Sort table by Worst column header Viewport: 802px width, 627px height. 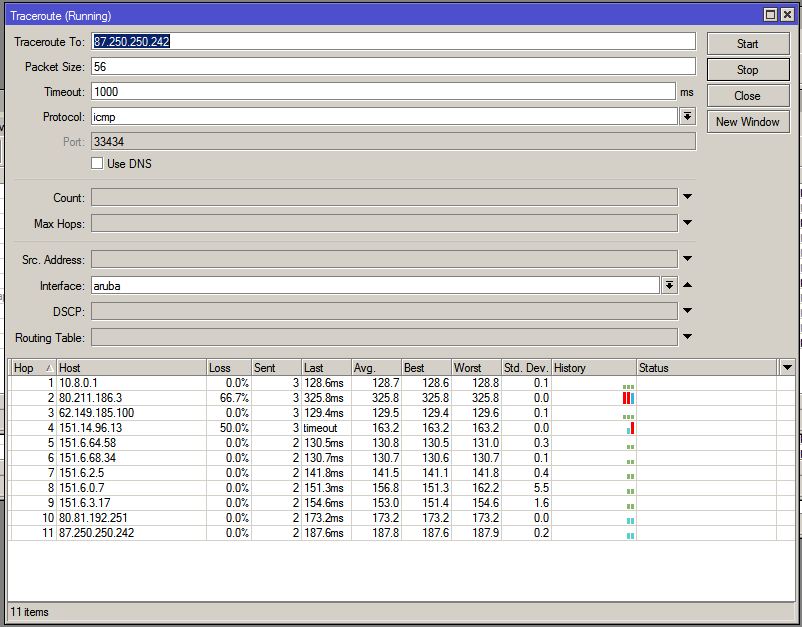477,368
